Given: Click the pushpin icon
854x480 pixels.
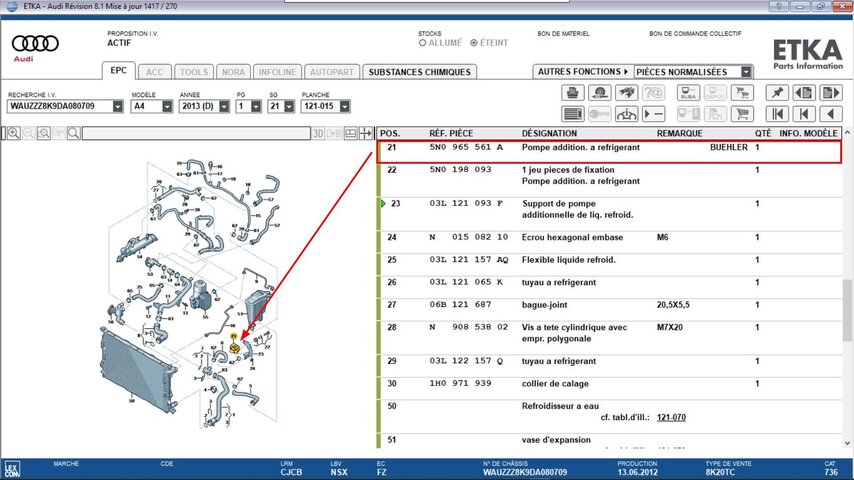Looking at the screenshot, I should 777,93.
